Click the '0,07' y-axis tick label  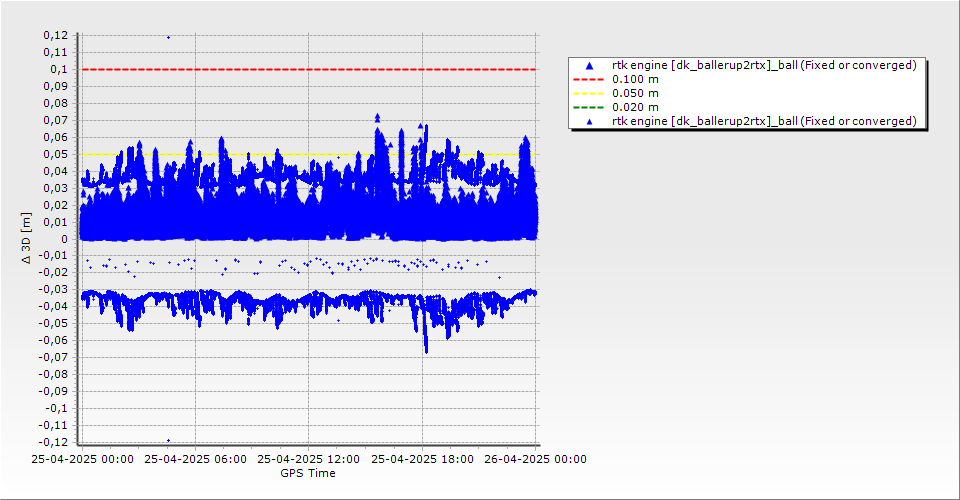pos(55,121)
